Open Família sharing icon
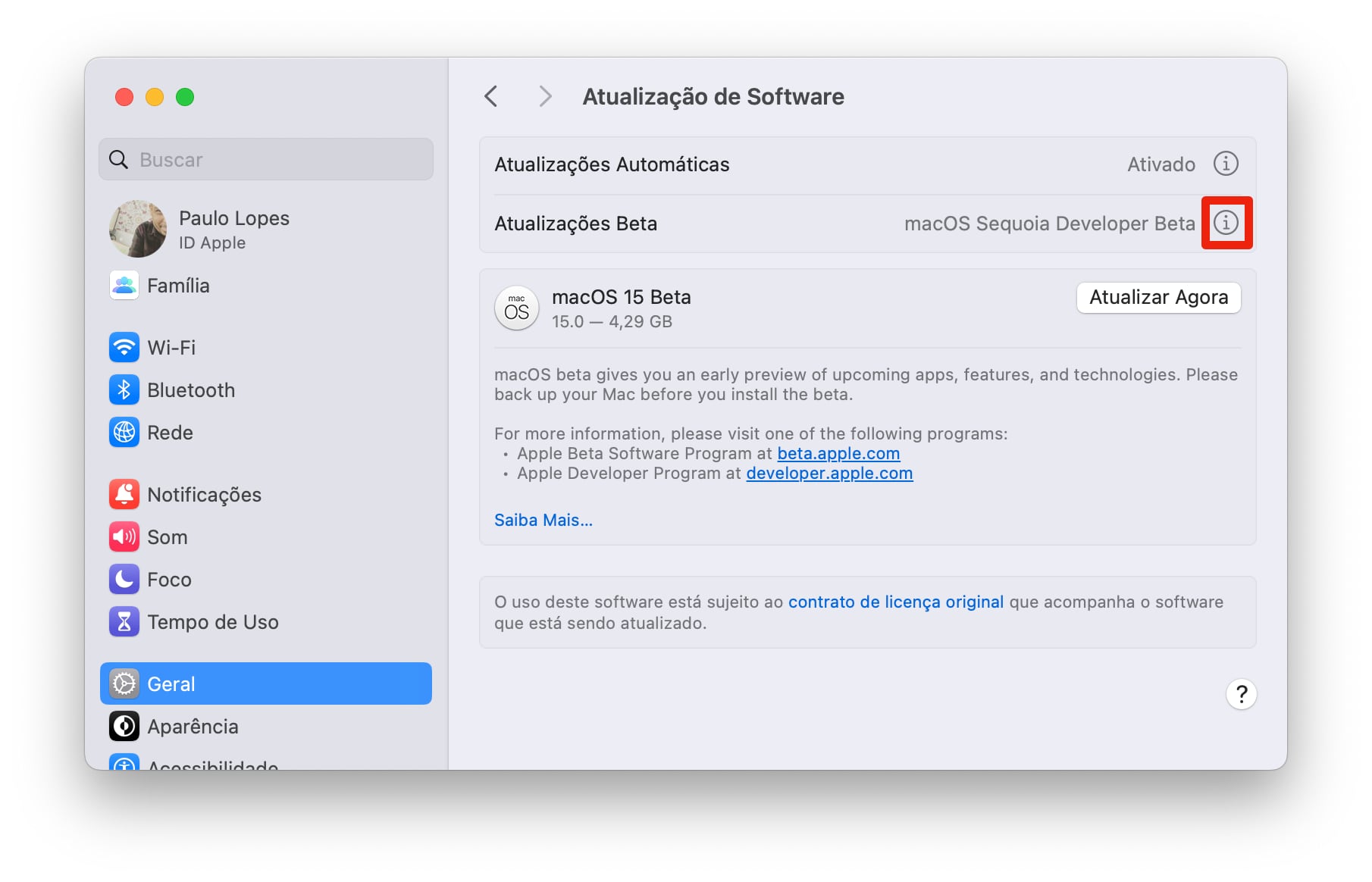 click(124, 286)
